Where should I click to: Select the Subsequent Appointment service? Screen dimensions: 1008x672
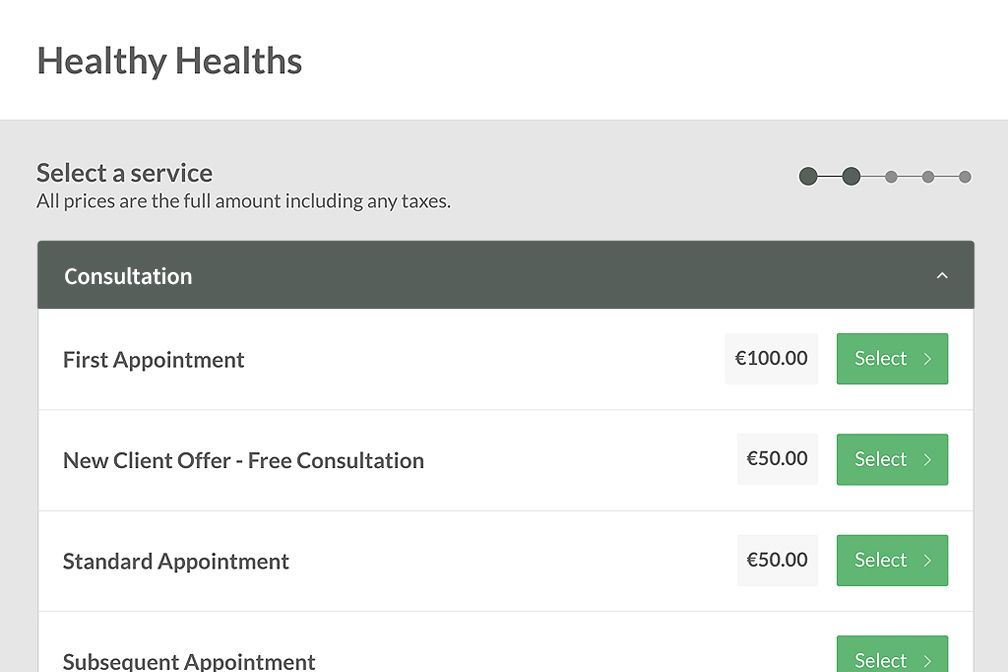coord(892,658)
